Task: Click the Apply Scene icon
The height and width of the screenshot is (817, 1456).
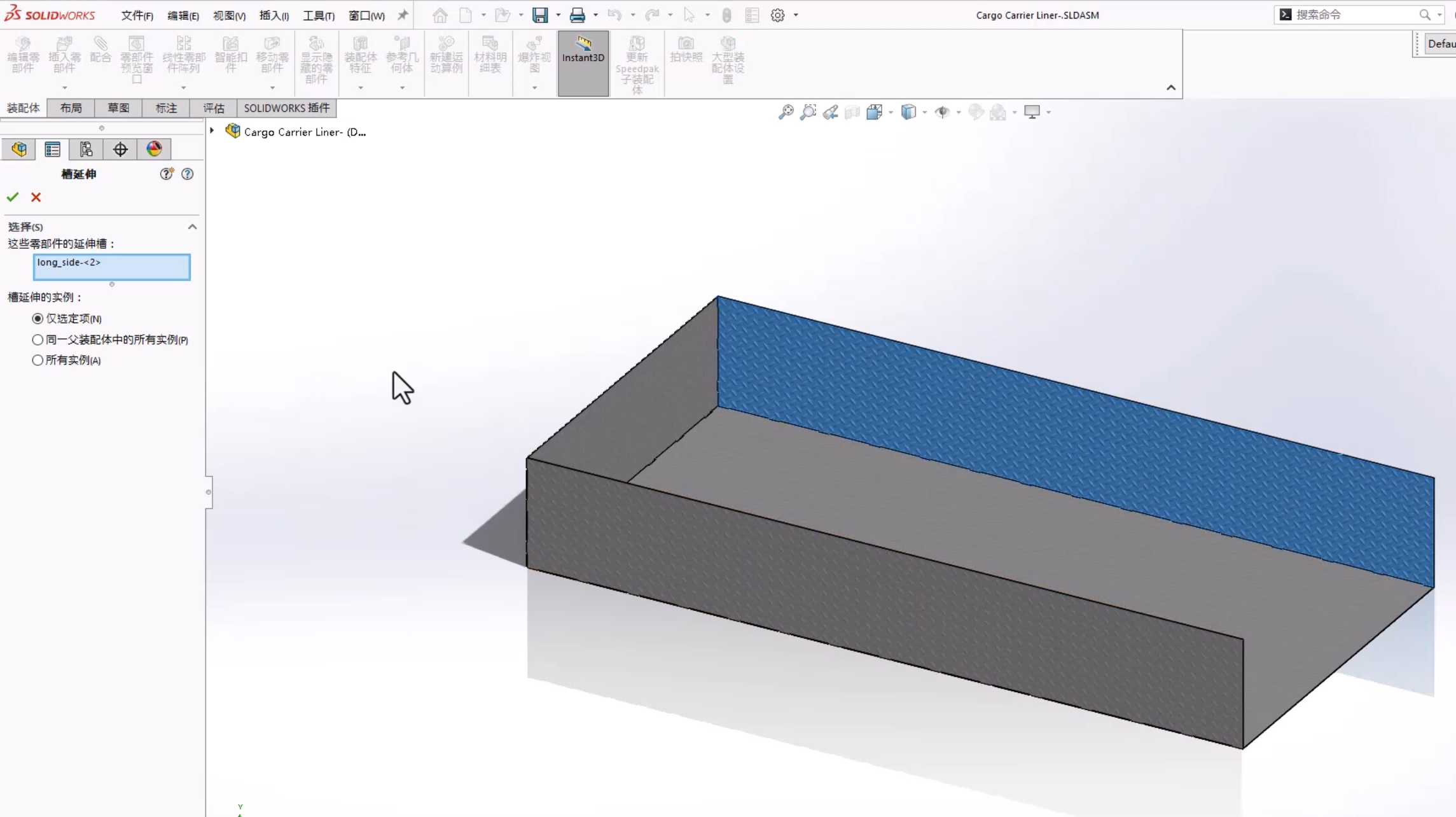Action: click(998, 113)
